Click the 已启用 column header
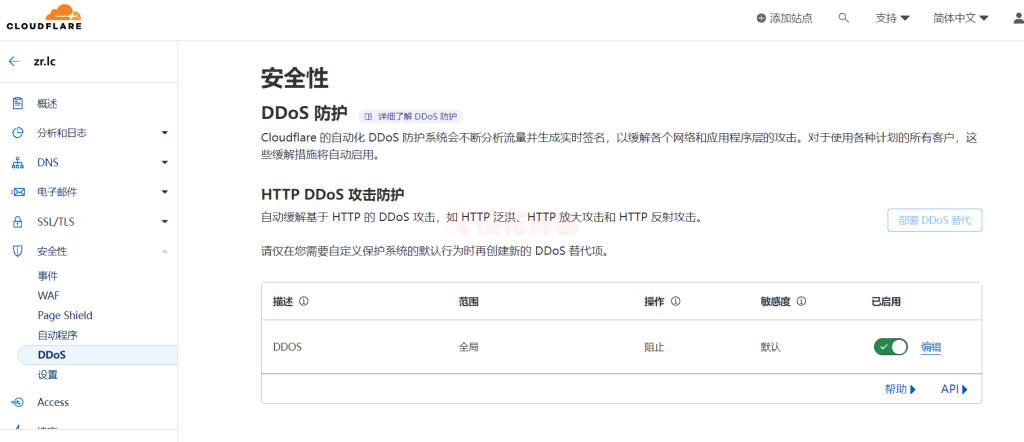The width and height of the screenshot is (1024, 442). [x=886, y=302]
